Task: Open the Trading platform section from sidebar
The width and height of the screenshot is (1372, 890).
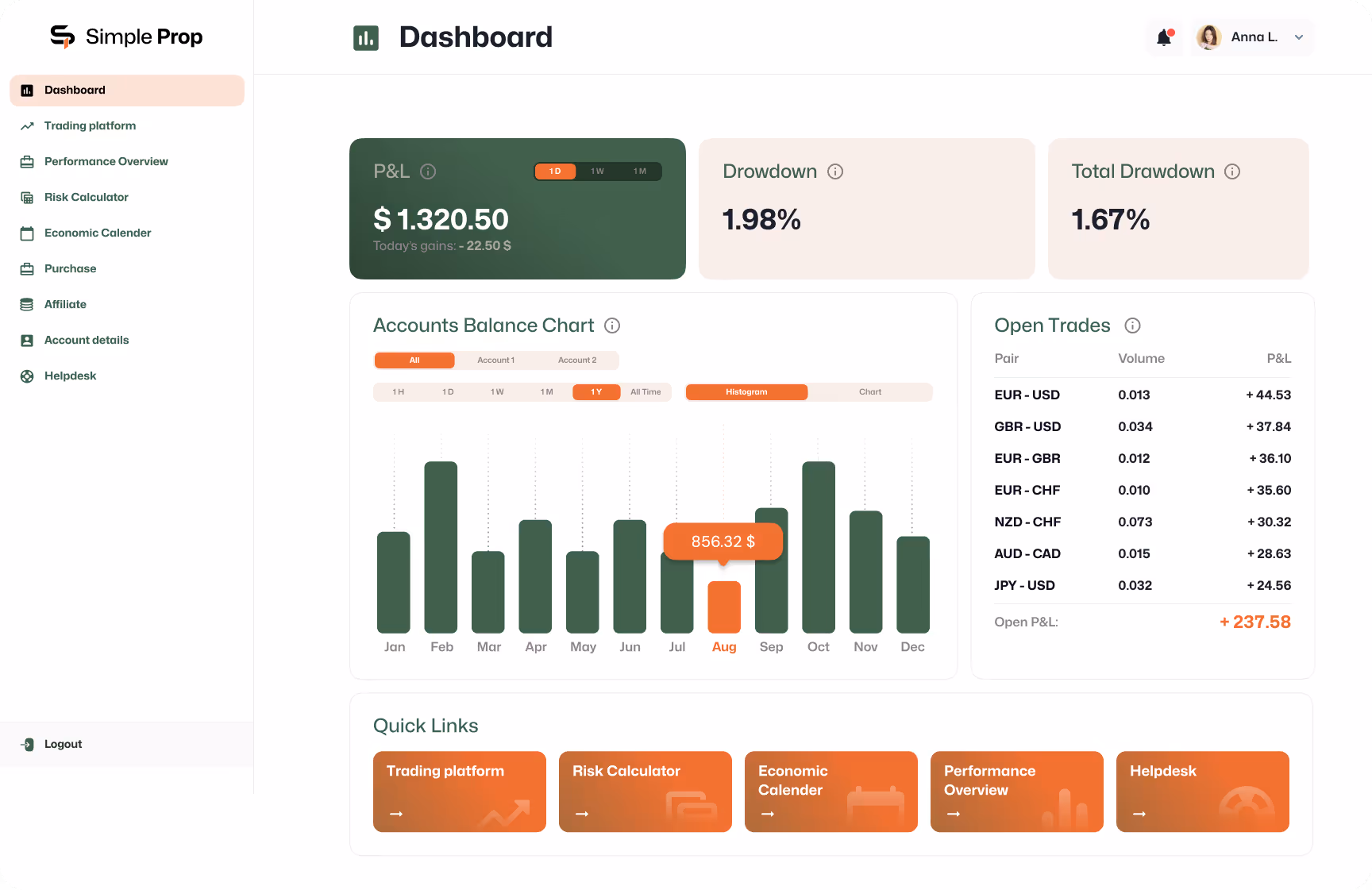Action: pyautogui.click(x=89, y=125)
